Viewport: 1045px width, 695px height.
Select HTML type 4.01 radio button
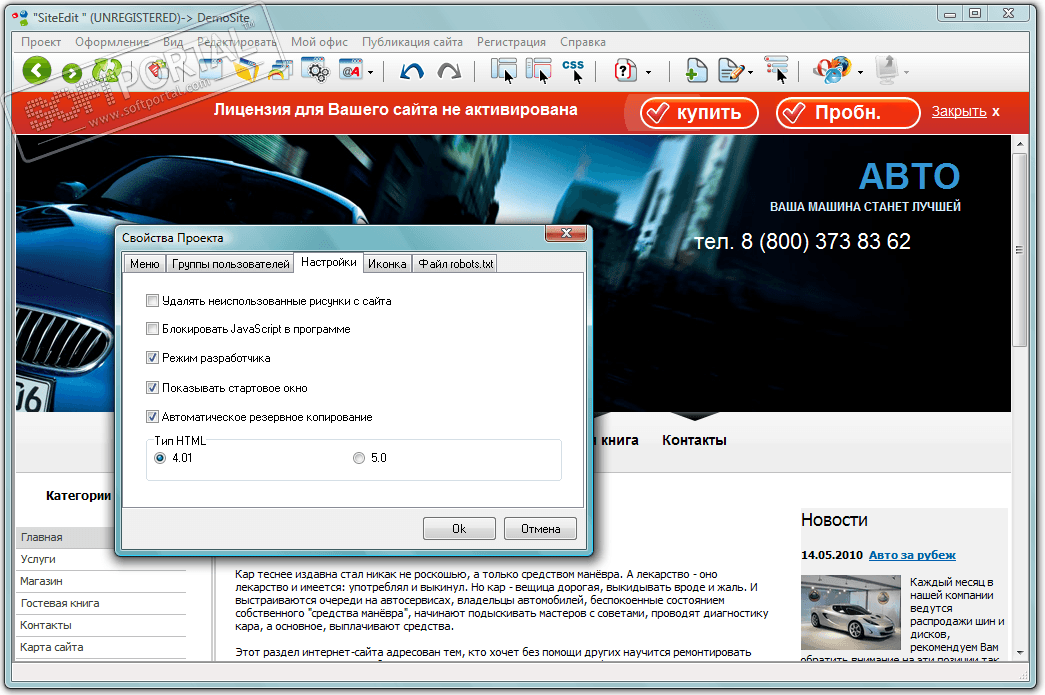tap(160, 458)
